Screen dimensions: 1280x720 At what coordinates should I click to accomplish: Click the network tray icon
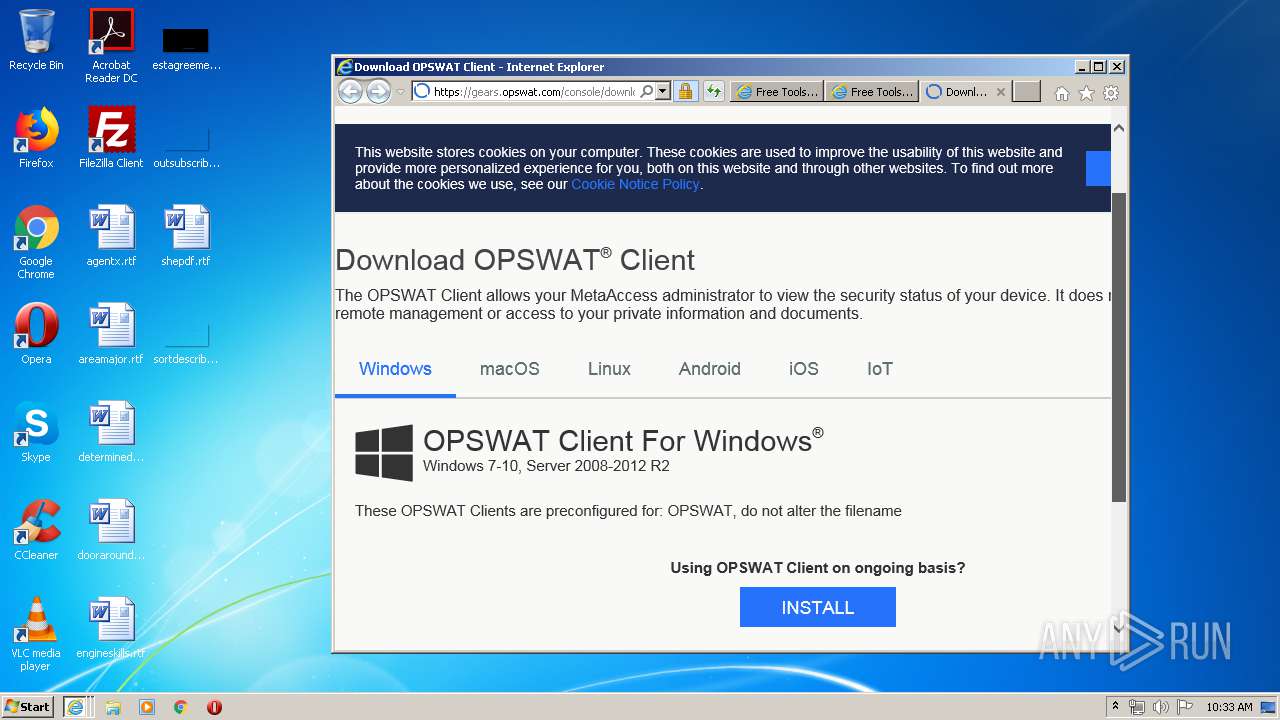tap(1137, 707)
